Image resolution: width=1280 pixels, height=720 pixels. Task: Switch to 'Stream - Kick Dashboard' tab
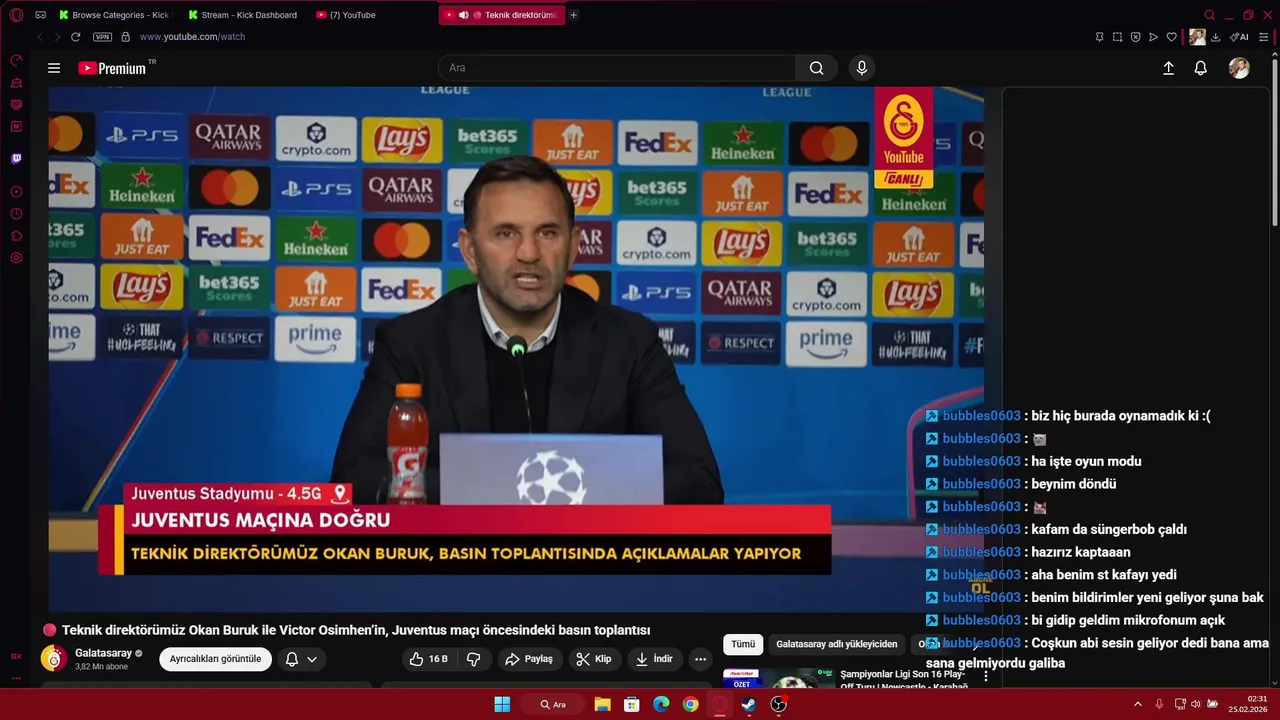pos(245,15)
